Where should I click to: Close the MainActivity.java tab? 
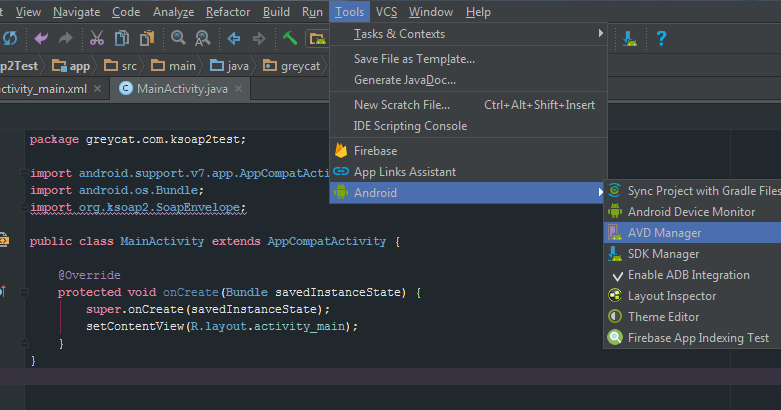point(239,89)
